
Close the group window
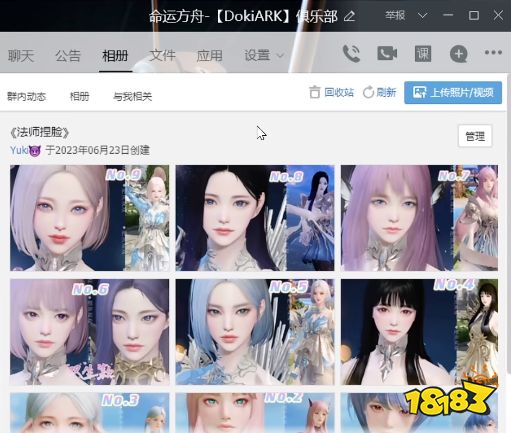pyautogui.click(x=498, y=15)
